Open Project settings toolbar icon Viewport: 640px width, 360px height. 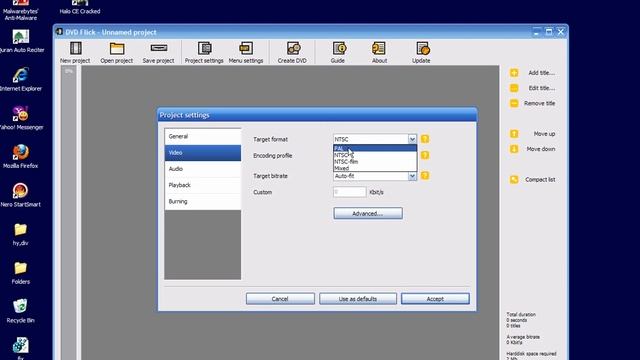(x=204, y=48)
